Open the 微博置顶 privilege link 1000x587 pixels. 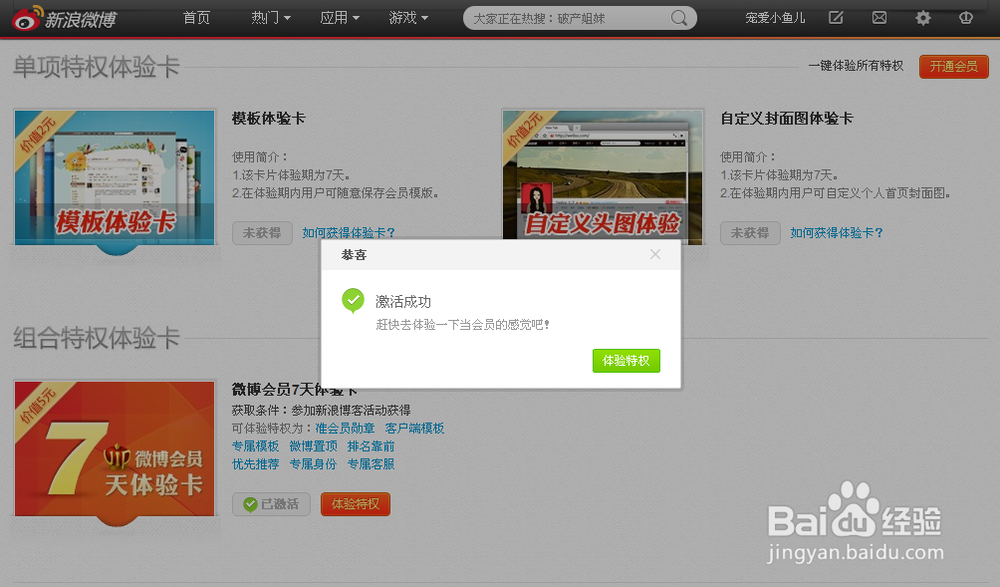313,446
